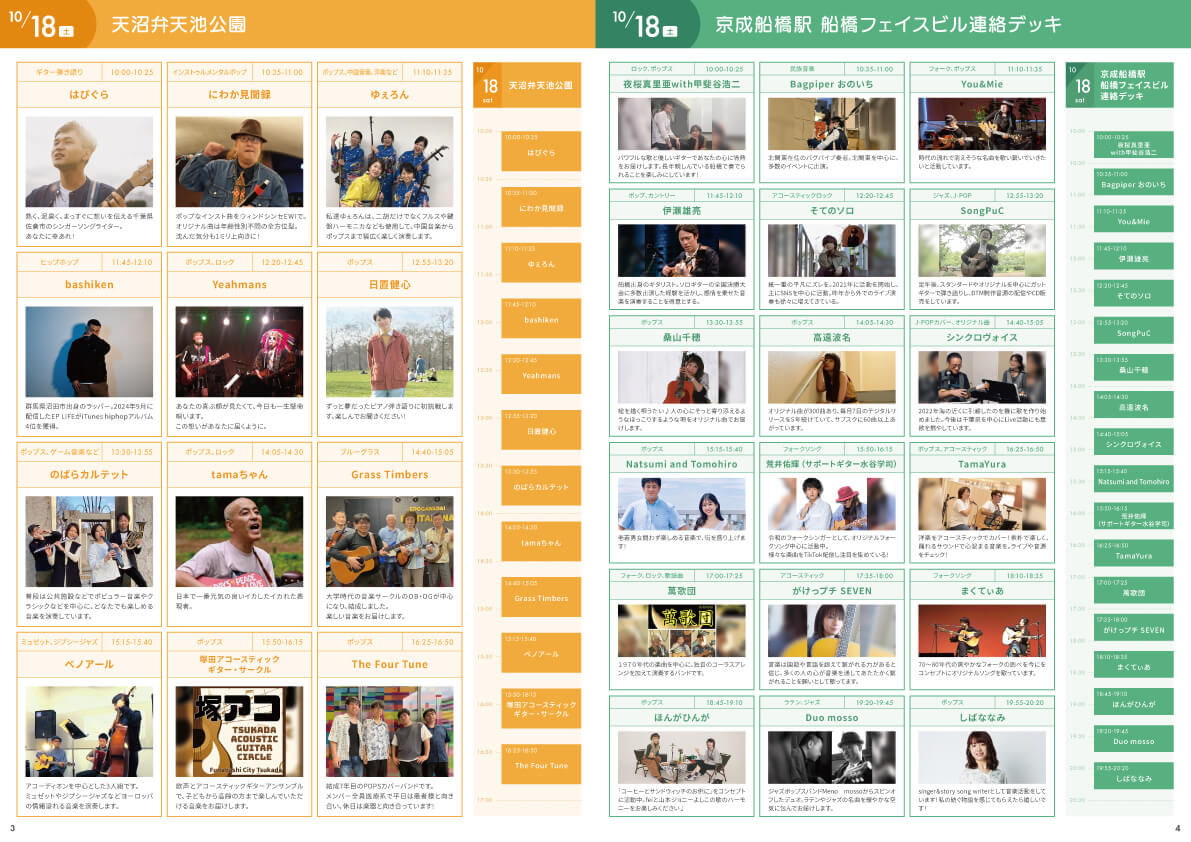Image resolution: width=1191 pixels, height=842 pixels.
Task: Select the Grass Timbers band photo
Action: click(x=389, y=541)
